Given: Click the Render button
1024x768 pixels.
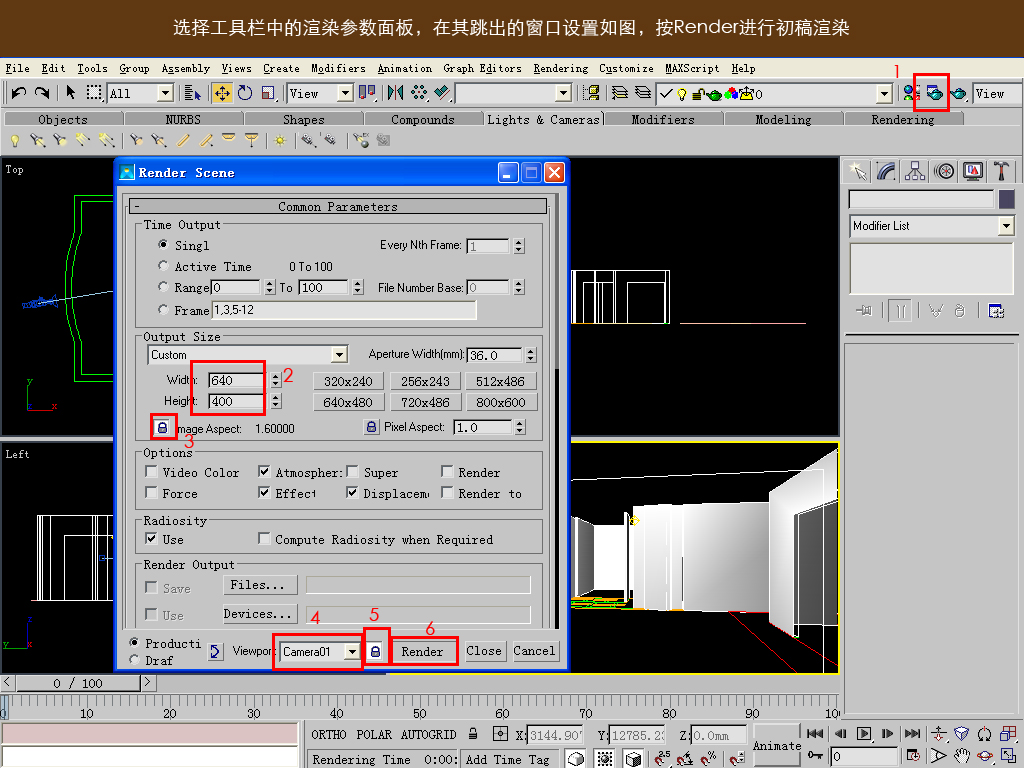Looking at the screenshot, I should (x=422, y=652).
